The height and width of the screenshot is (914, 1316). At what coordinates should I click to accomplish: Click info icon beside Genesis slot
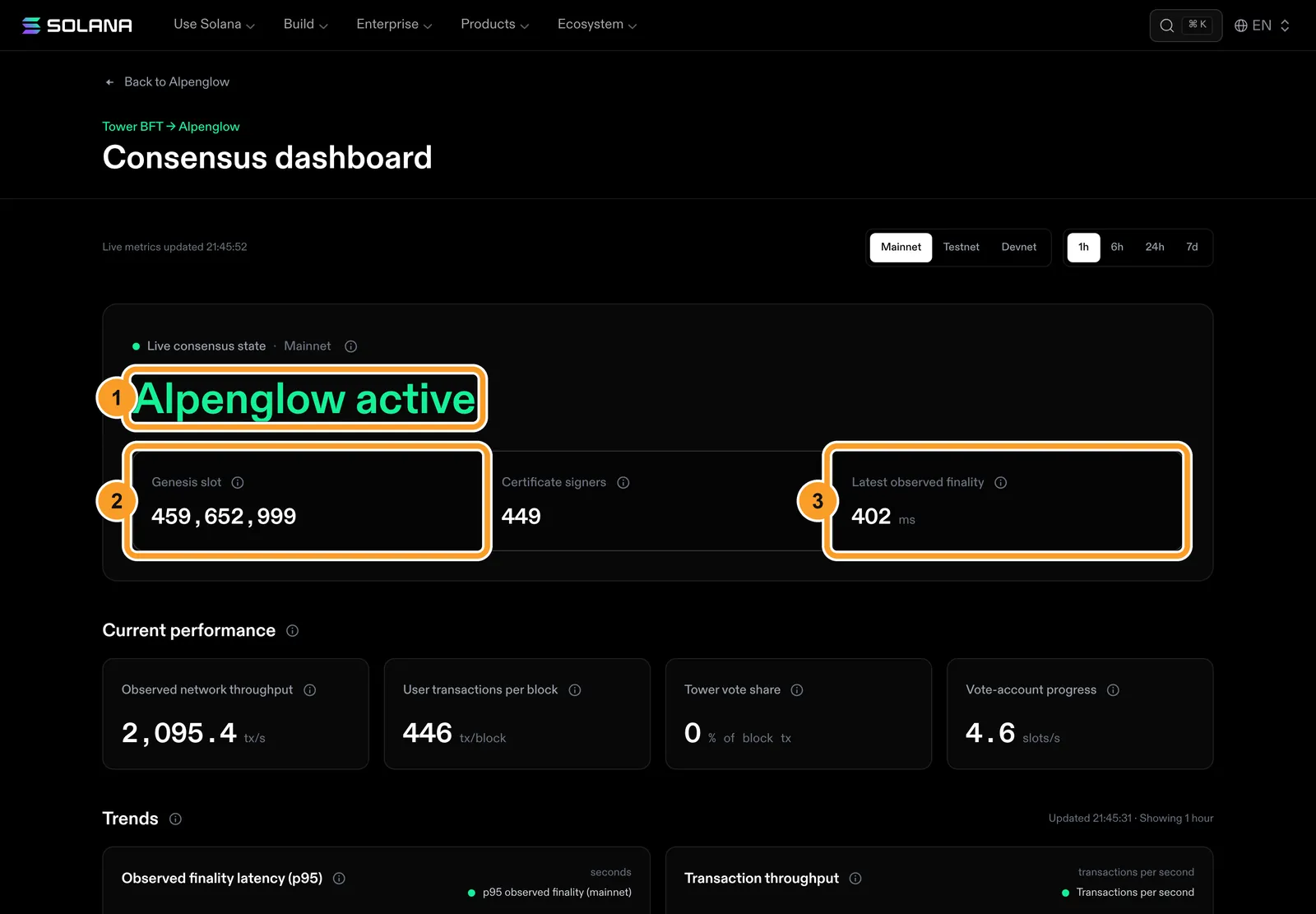click(x=238, y=483)
